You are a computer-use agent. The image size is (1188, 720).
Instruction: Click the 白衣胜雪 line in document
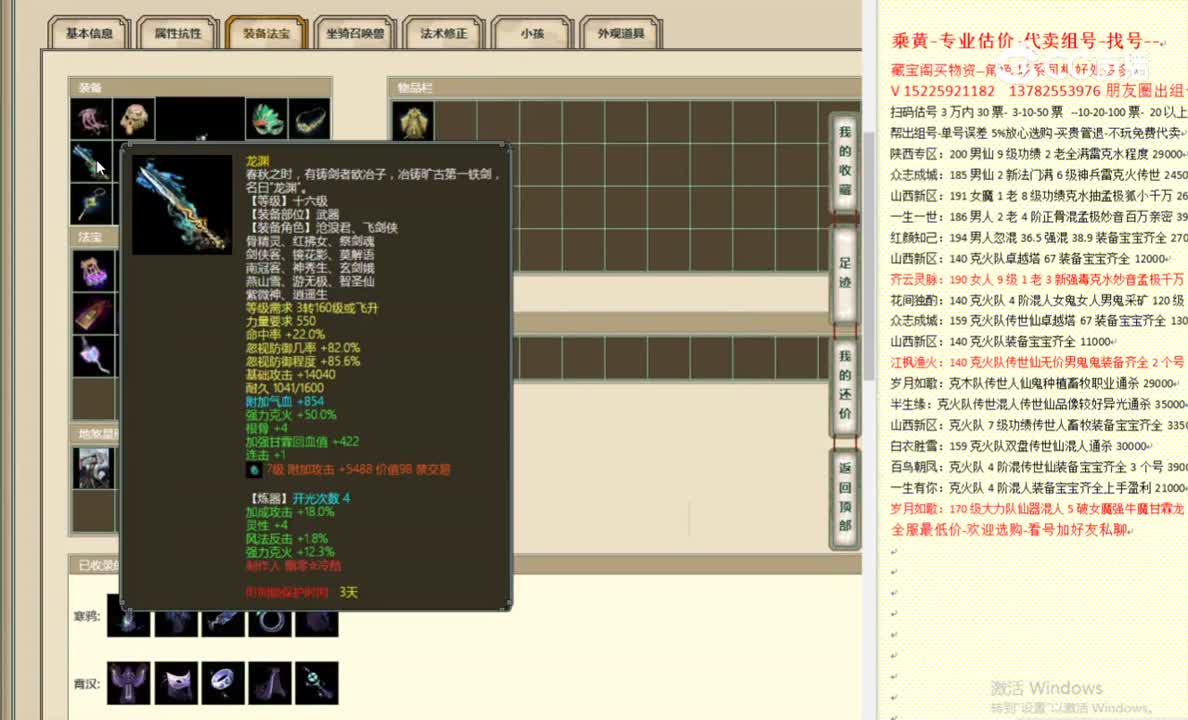tap(1021, 446)
